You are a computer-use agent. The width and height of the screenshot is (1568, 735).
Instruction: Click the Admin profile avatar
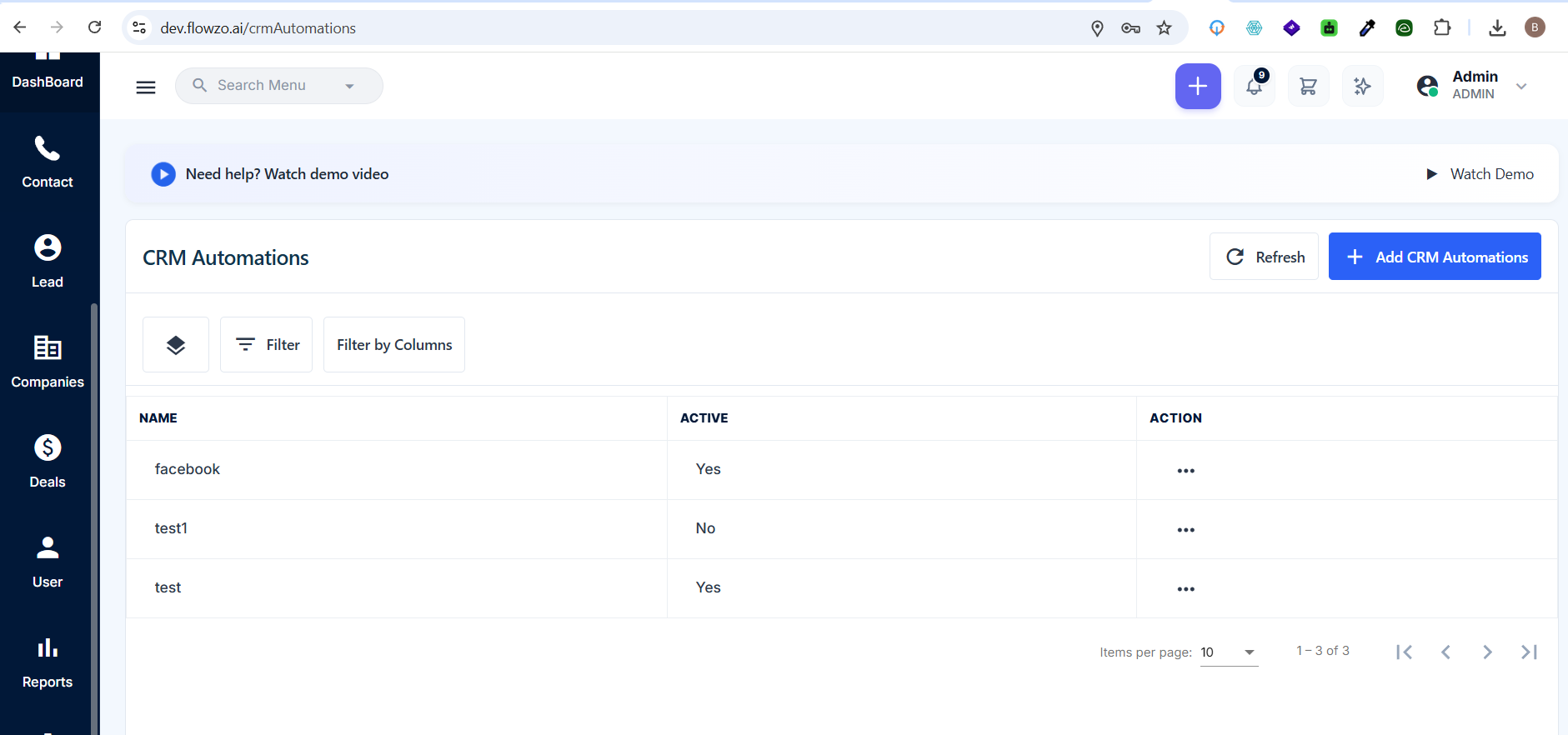pos(1428,86)
